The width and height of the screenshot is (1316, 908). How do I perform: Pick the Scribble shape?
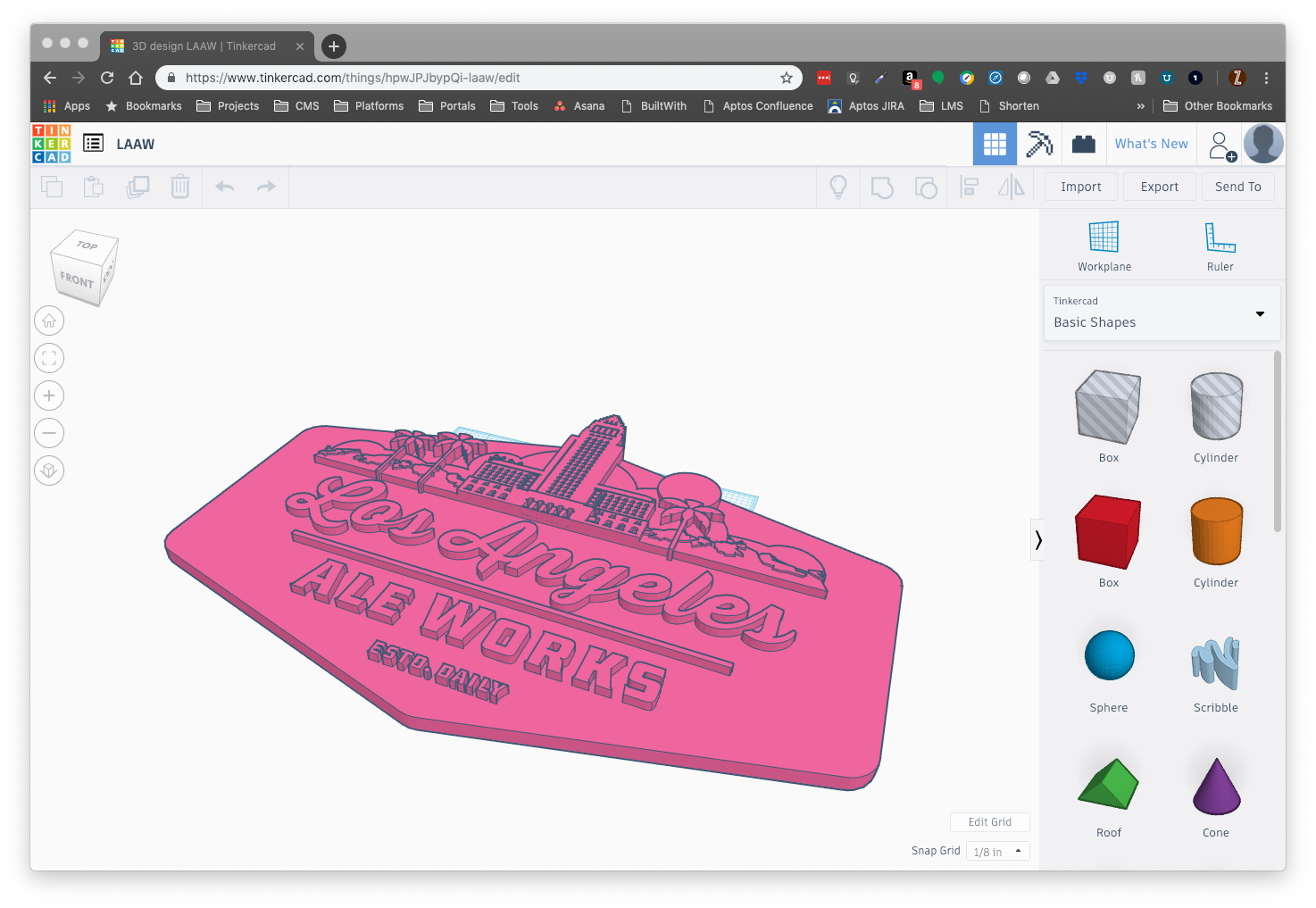pyautogui.click(x=1216, y=662)
